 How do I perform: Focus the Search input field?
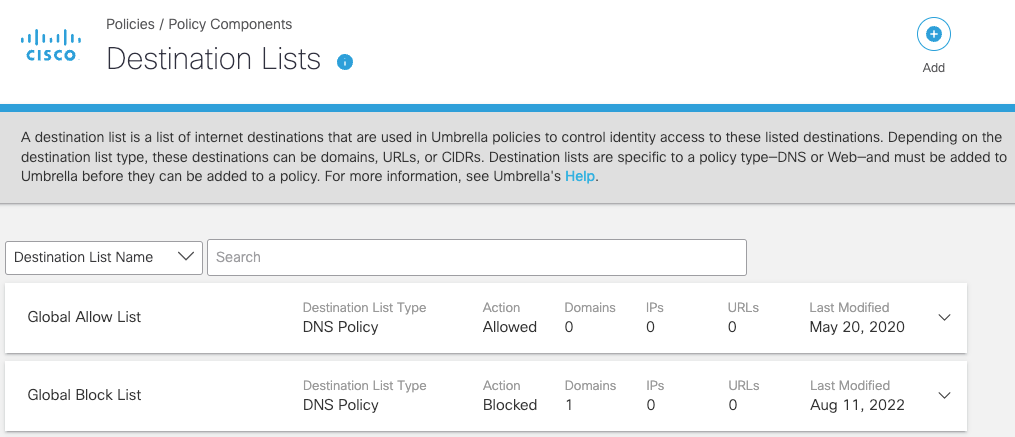pos(477,257)
